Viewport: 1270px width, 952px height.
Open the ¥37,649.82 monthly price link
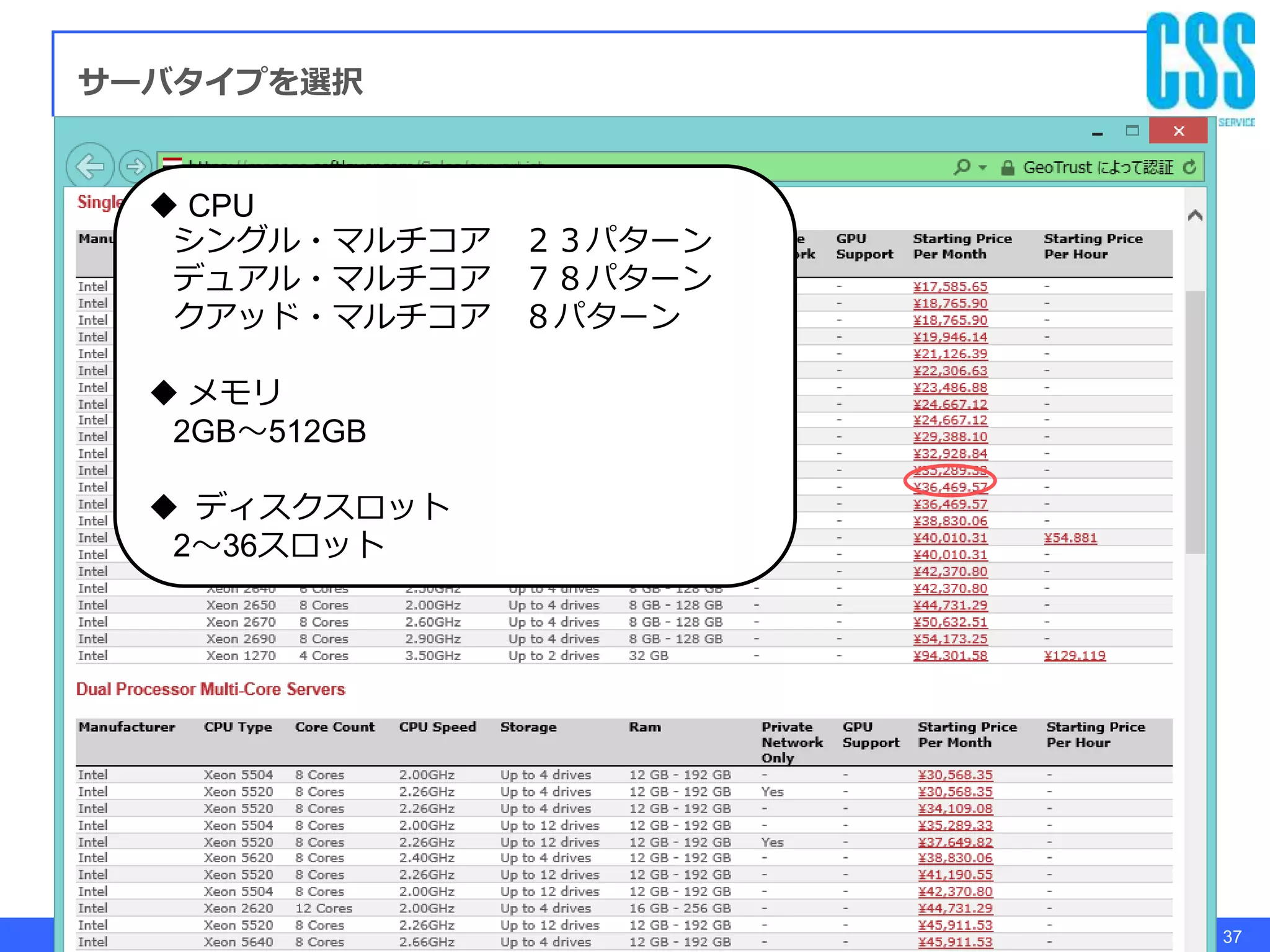coord(955,842)
